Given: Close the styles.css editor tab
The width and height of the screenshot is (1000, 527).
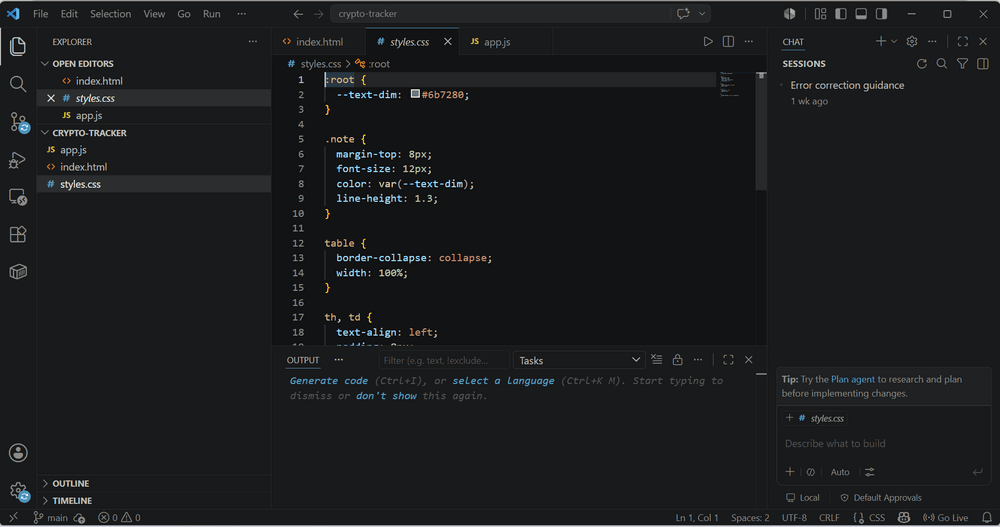Looking at the screenshot, I should pos(448,41).
